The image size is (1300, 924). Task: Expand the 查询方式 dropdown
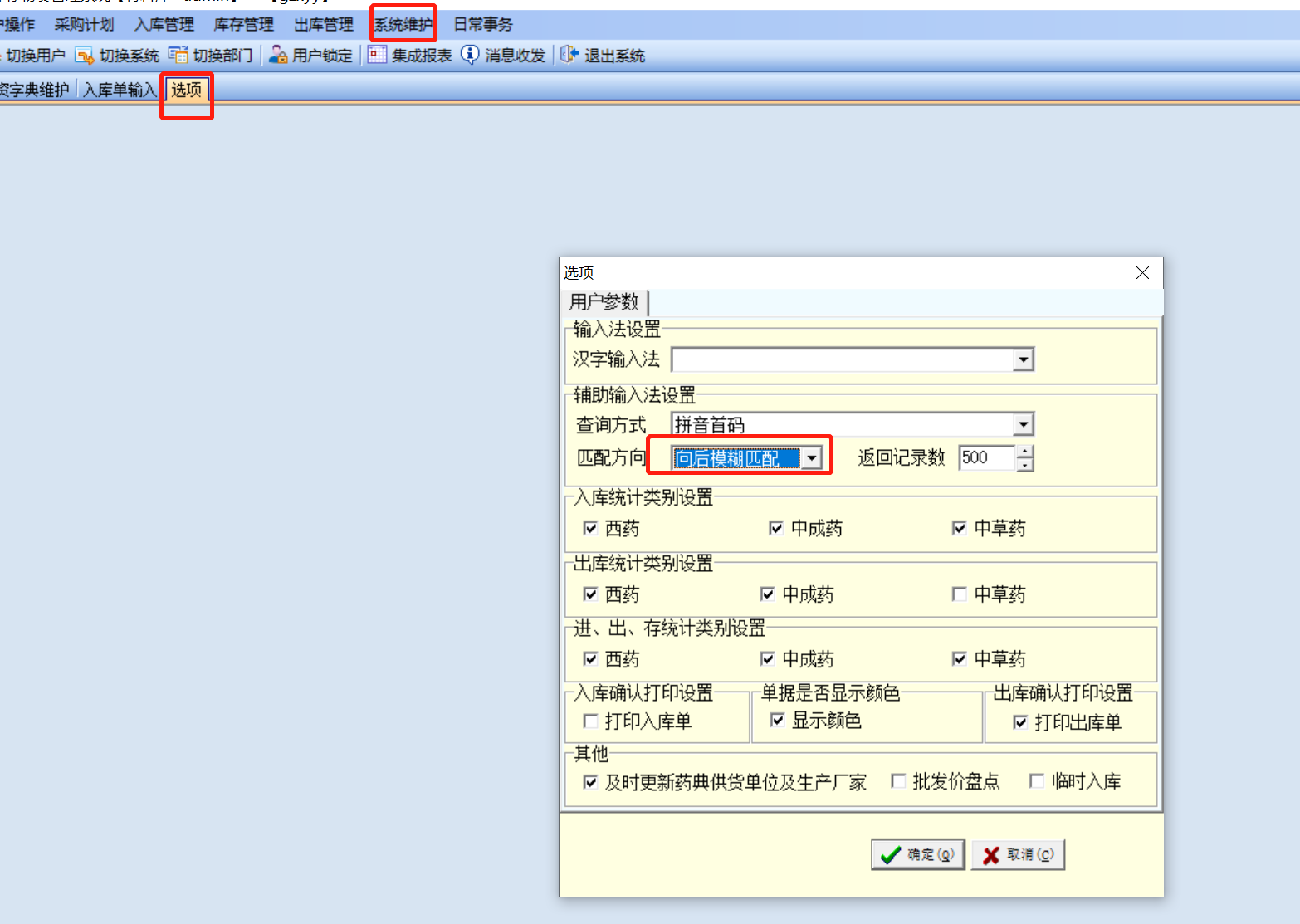[1024, 425]
